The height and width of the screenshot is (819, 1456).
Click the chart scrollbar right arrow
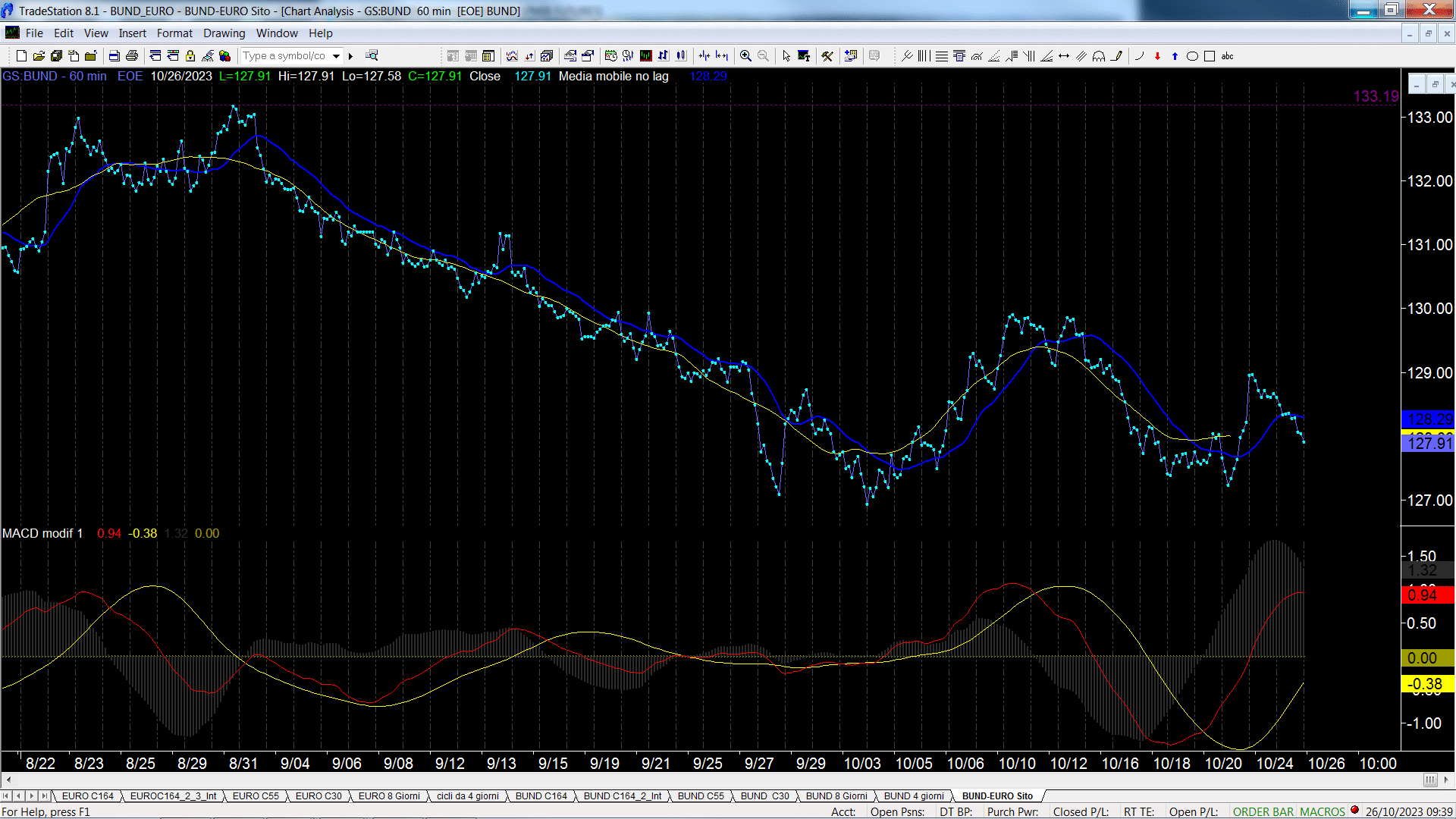1445,780
